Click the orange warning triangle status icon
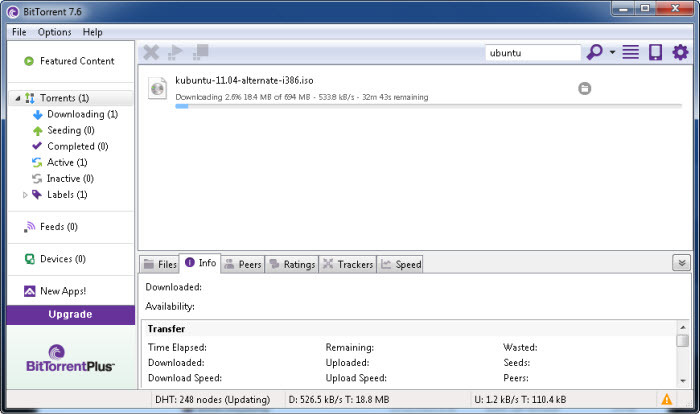700x414 pixels. click(667, 399)
